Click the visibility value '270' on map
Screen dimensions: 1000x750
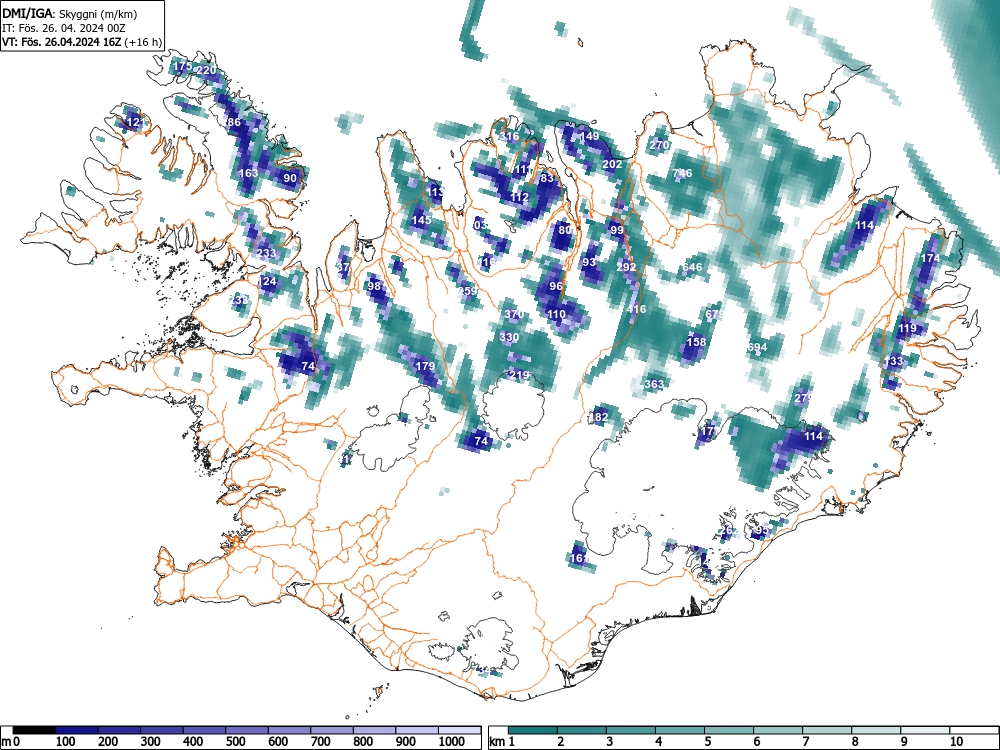click(x=659, y=145)
